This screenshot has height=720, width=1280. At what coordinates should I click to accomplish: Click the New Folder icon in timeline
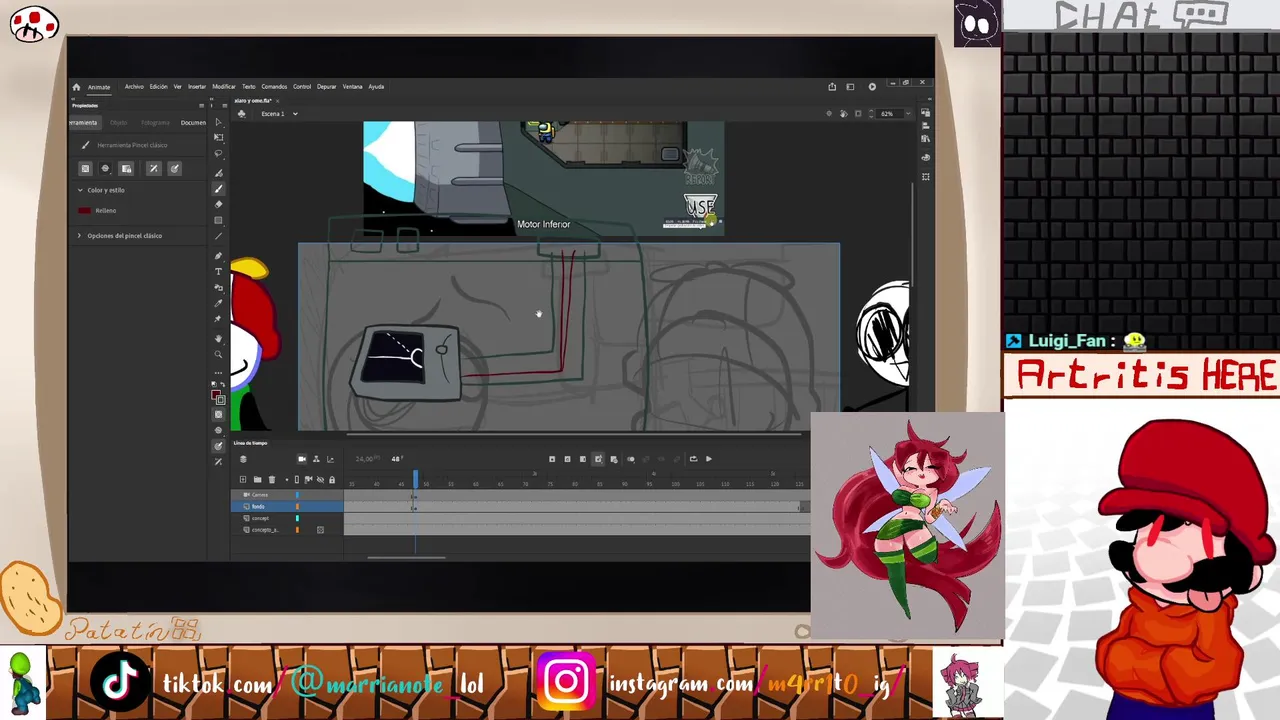[x=257, y=480]
